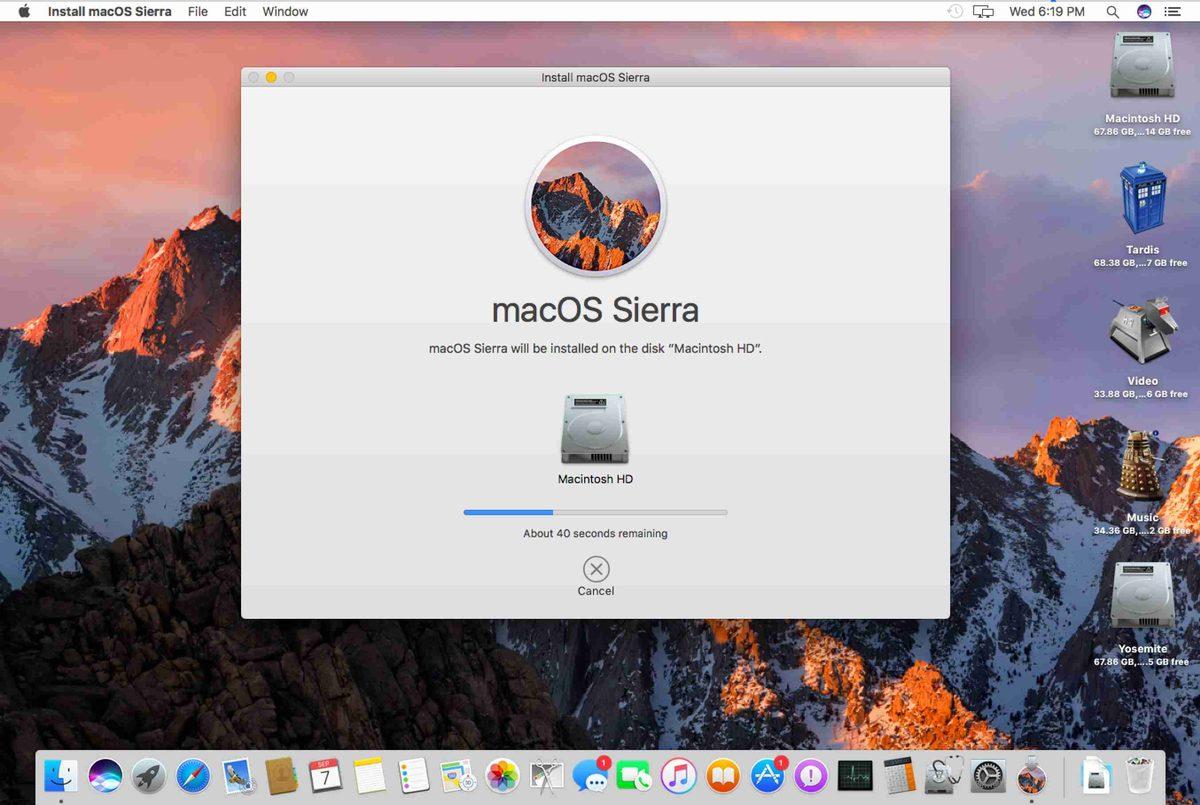Cancel the macOS Sierra installation

pos(595,569)
